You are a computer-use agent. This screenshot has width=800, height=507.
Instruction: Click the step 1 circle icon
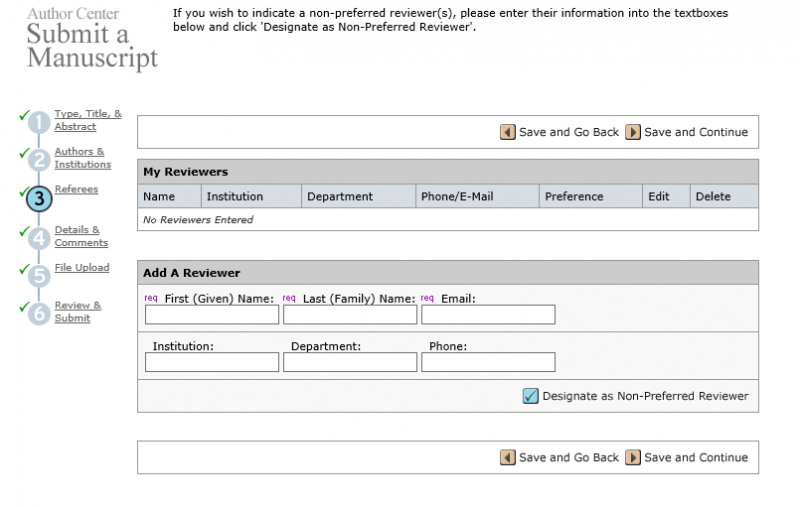[38, 123]
